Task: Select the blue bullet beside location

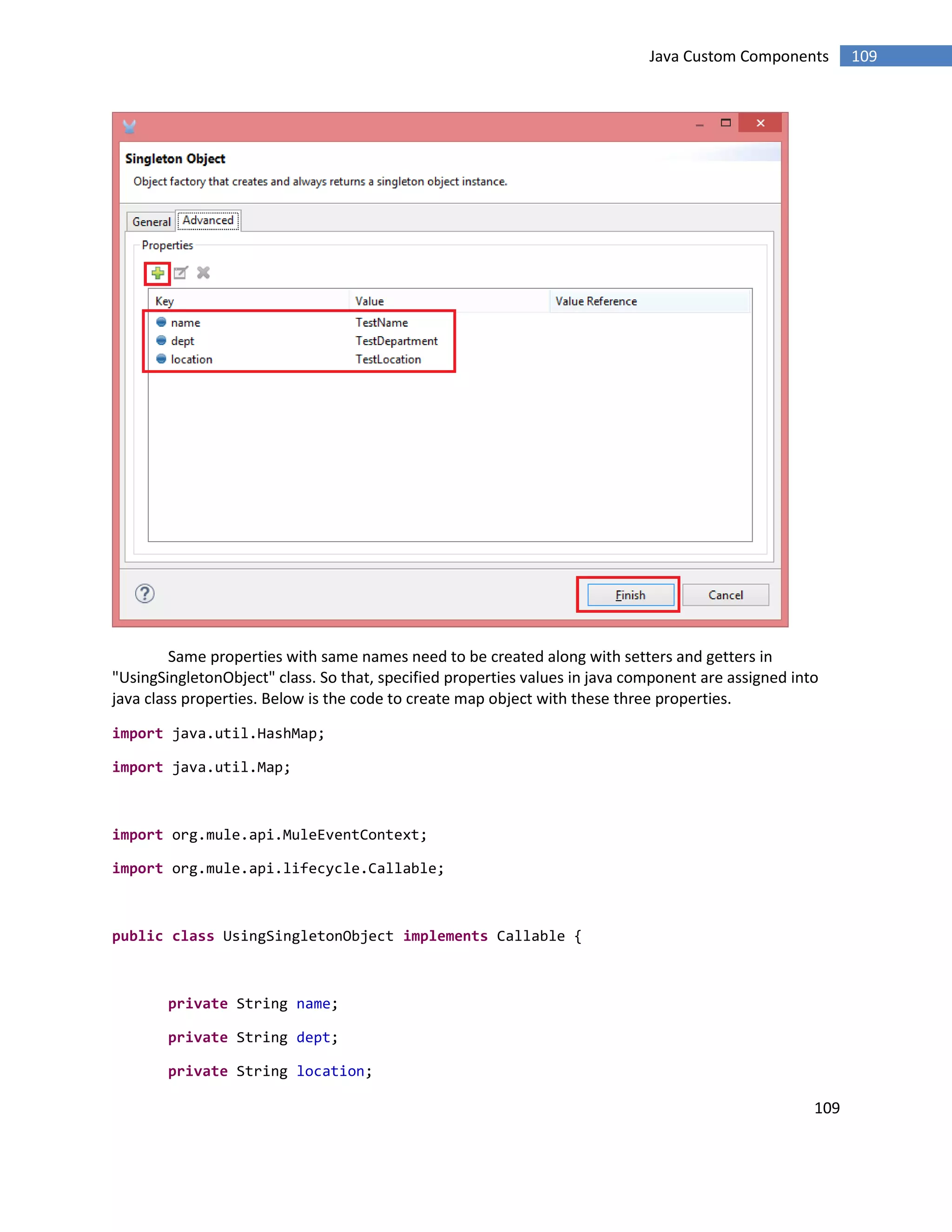Action: point(161,359)
